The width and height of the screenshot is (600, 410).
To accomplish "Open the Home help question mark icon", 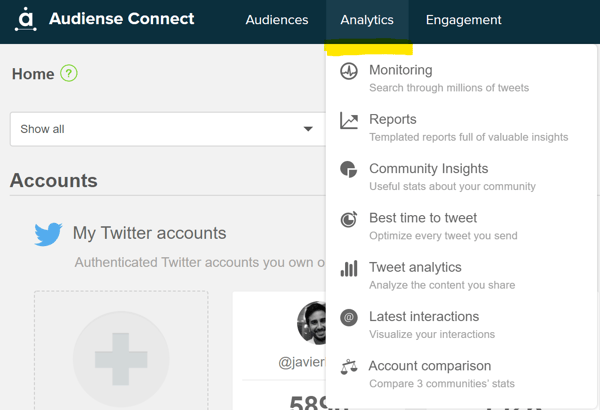I will (x=69, y=73).
